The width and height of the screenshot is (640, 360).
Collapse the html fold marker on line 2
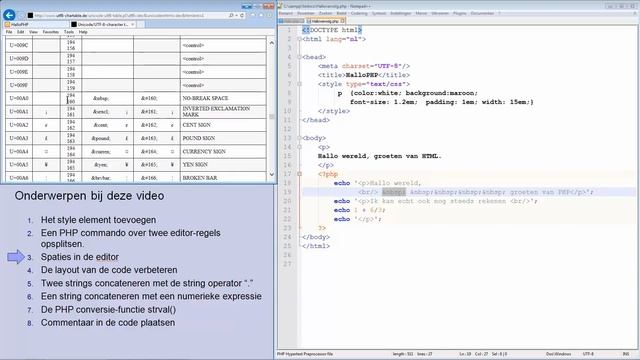299,39
